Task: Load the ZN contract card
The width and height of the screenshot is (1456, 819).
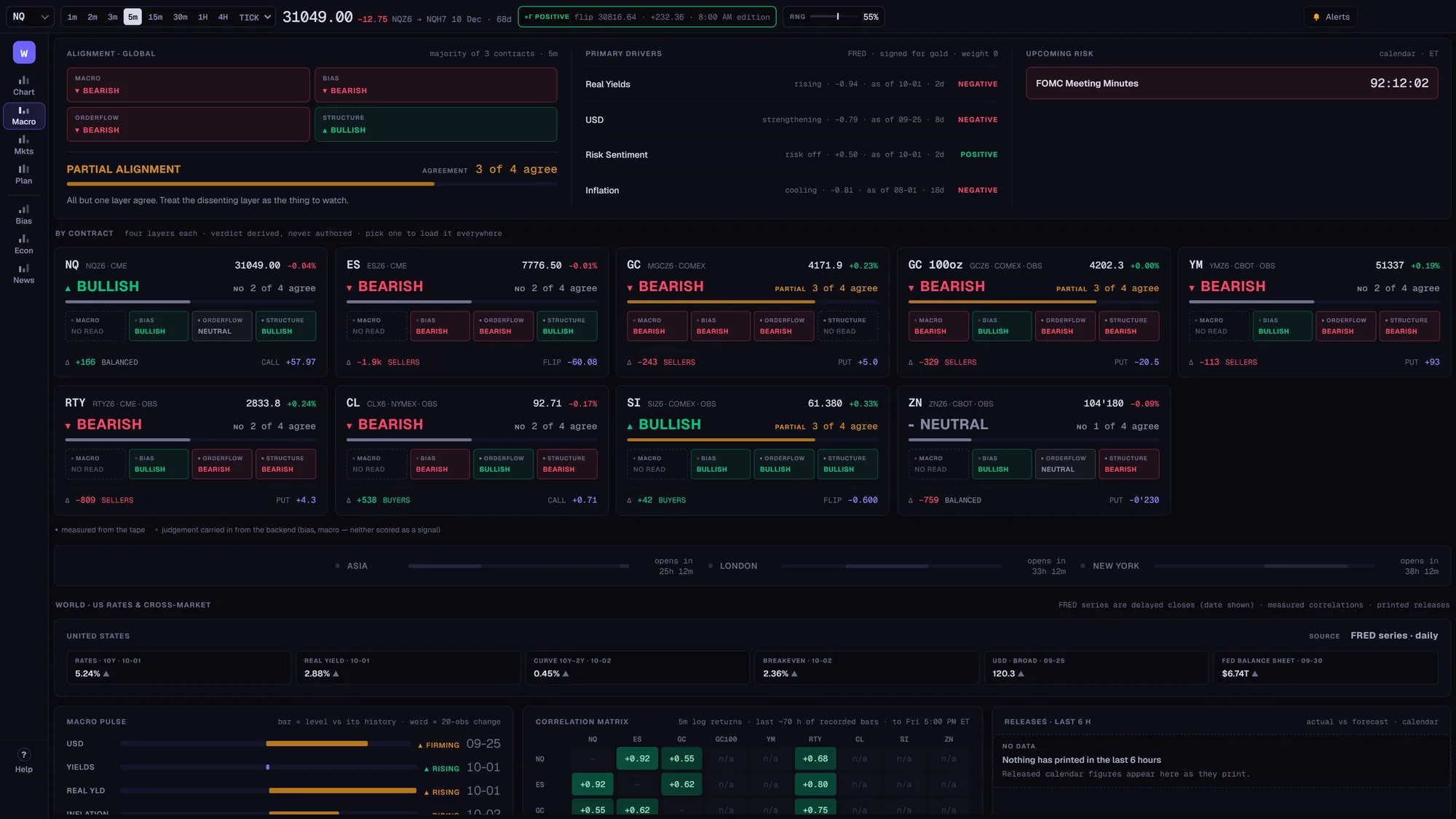Action: 1034,451
